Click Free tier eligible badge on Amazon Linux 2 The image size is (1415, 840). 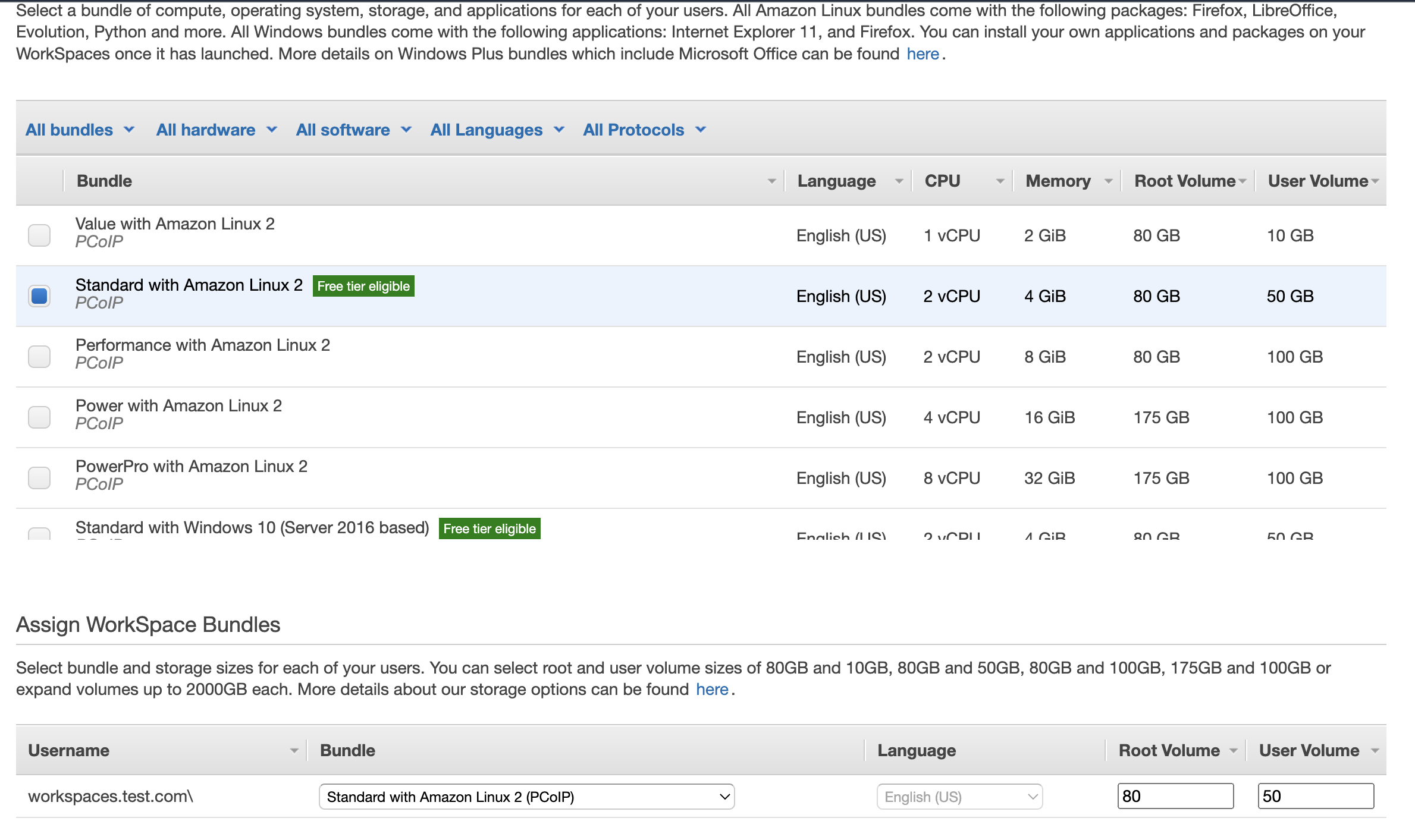coord(363,286)
